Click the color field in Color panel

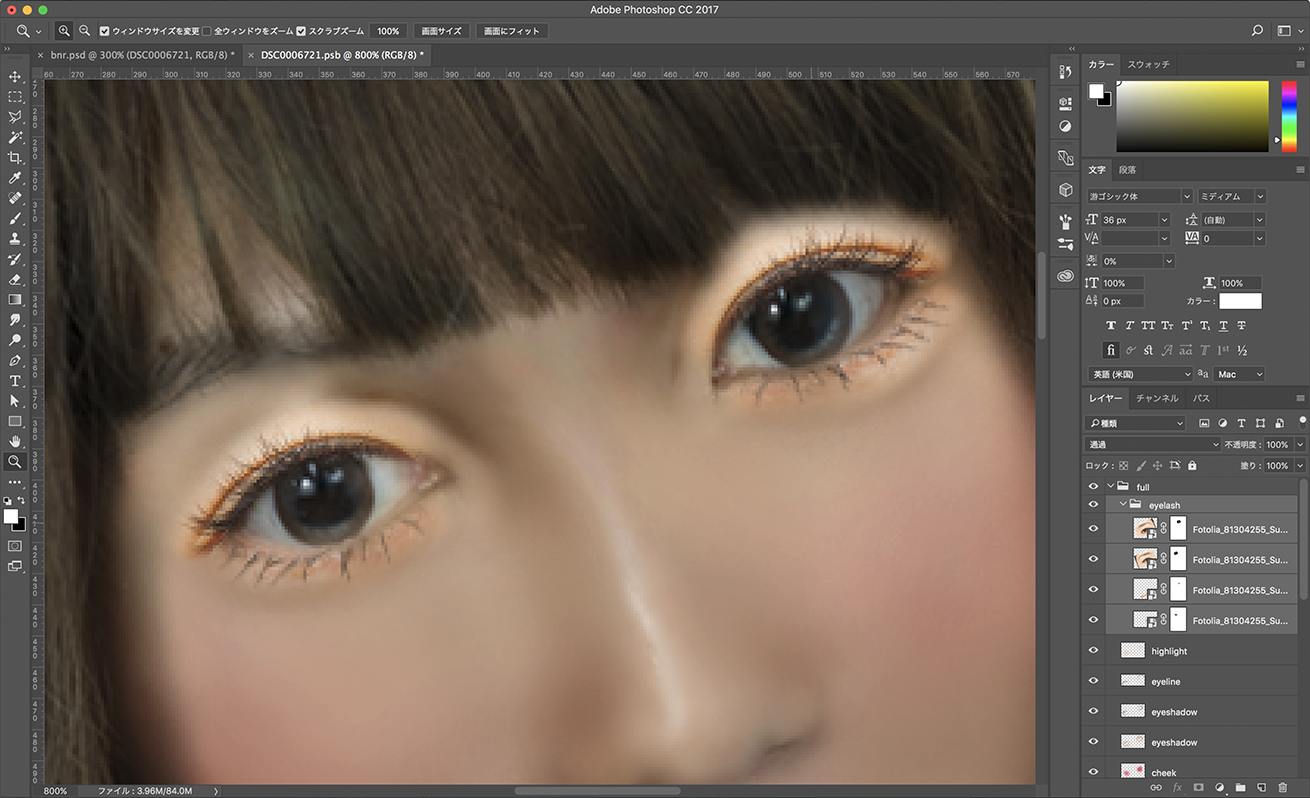[1192, 116]
